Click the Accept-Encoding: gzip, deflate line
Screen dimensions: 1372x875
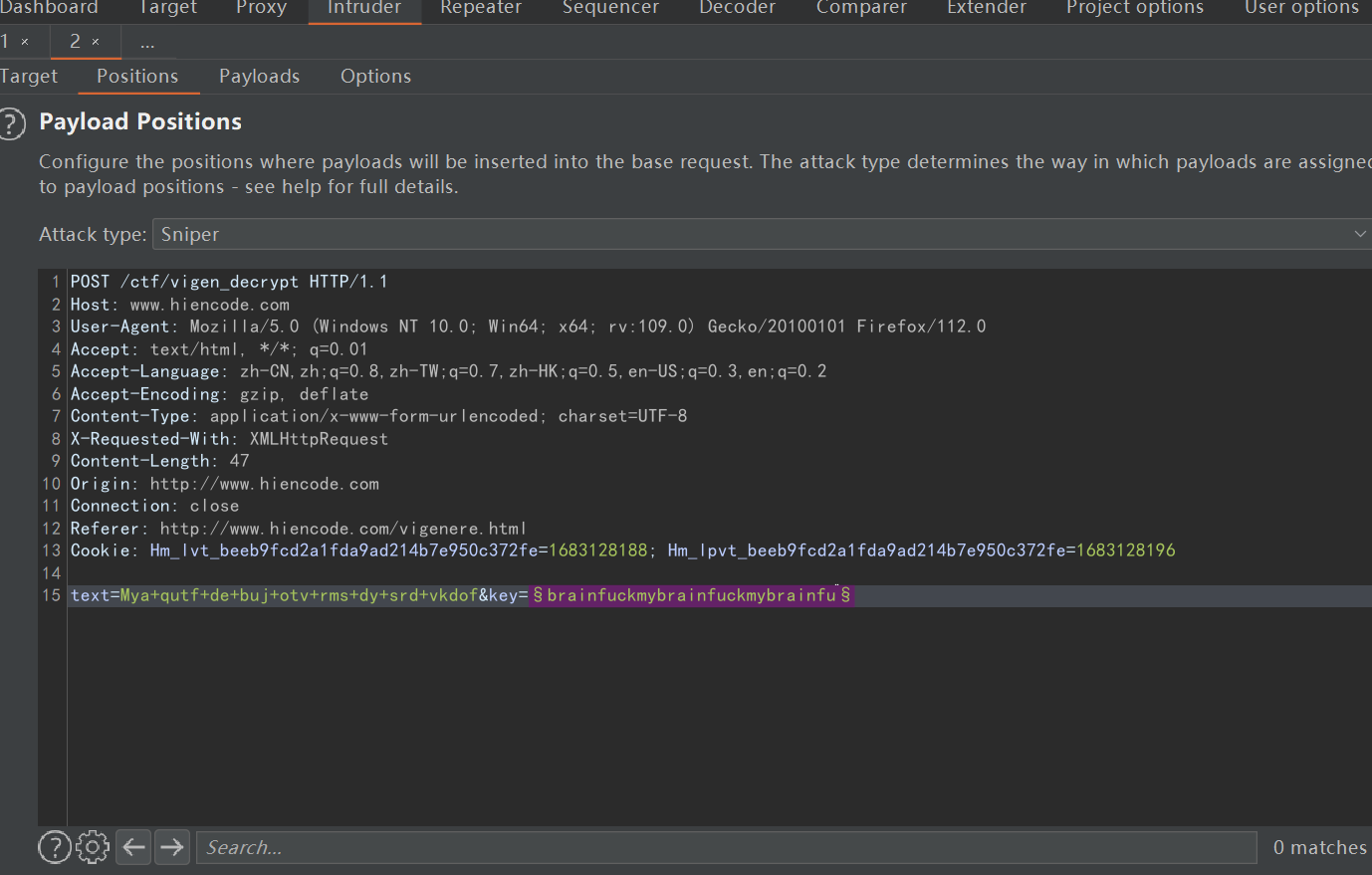pyautogui.click(x=219, y=394)
